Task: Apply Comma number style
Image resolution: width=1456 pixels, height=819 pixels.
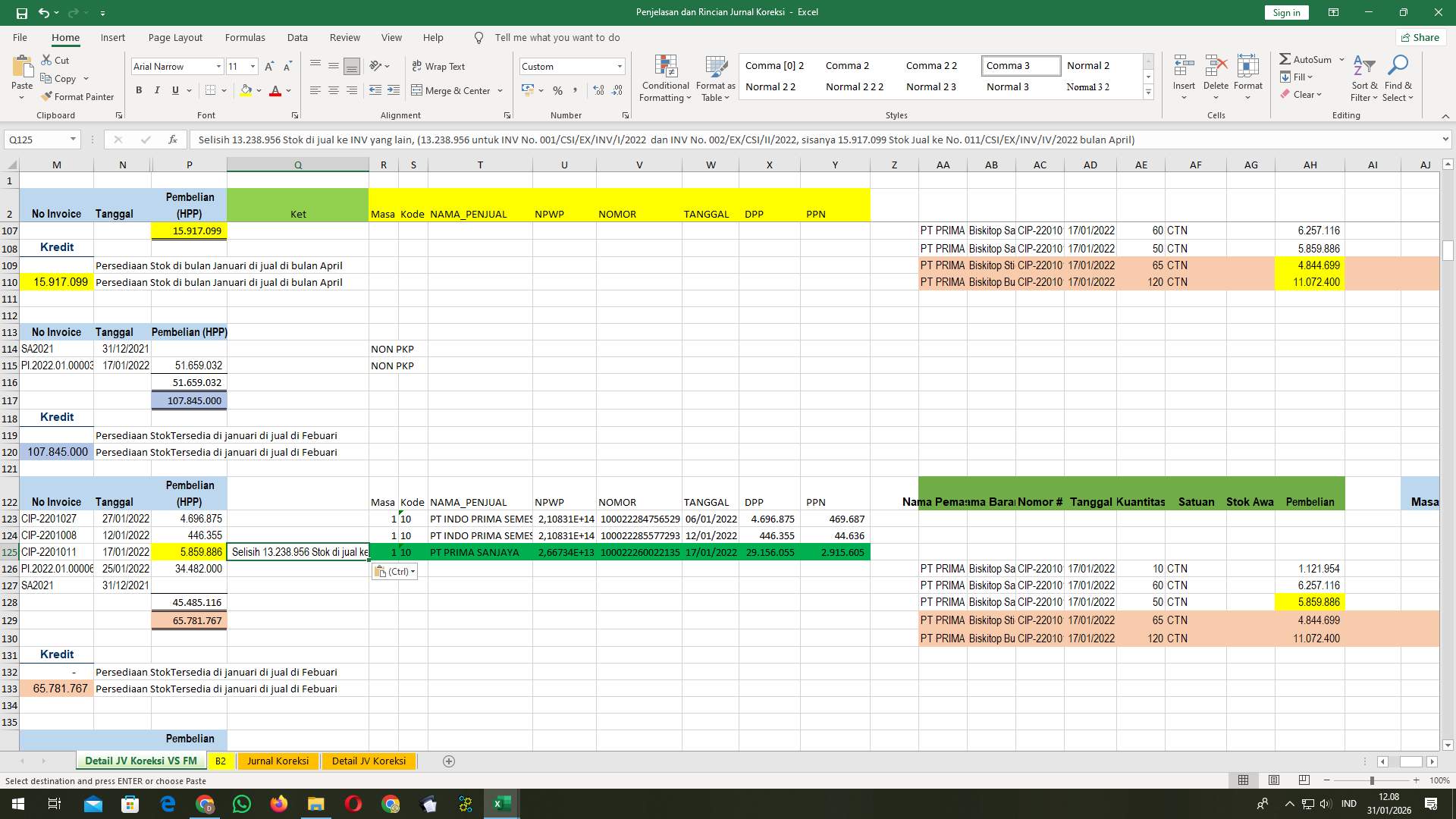Action: click(576, 90)
